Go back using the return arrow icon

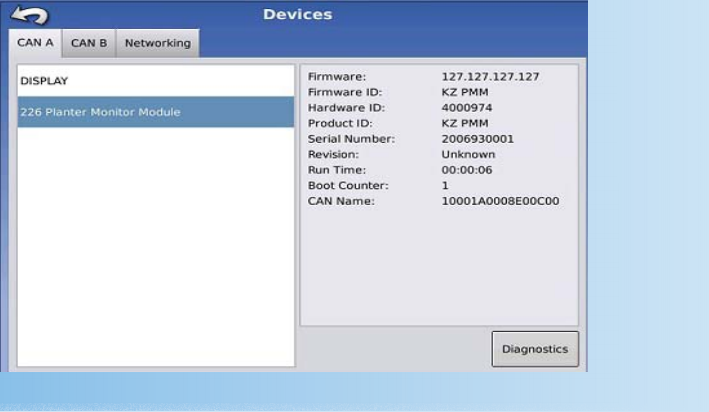pyautogui.click(x=30, y=15)
